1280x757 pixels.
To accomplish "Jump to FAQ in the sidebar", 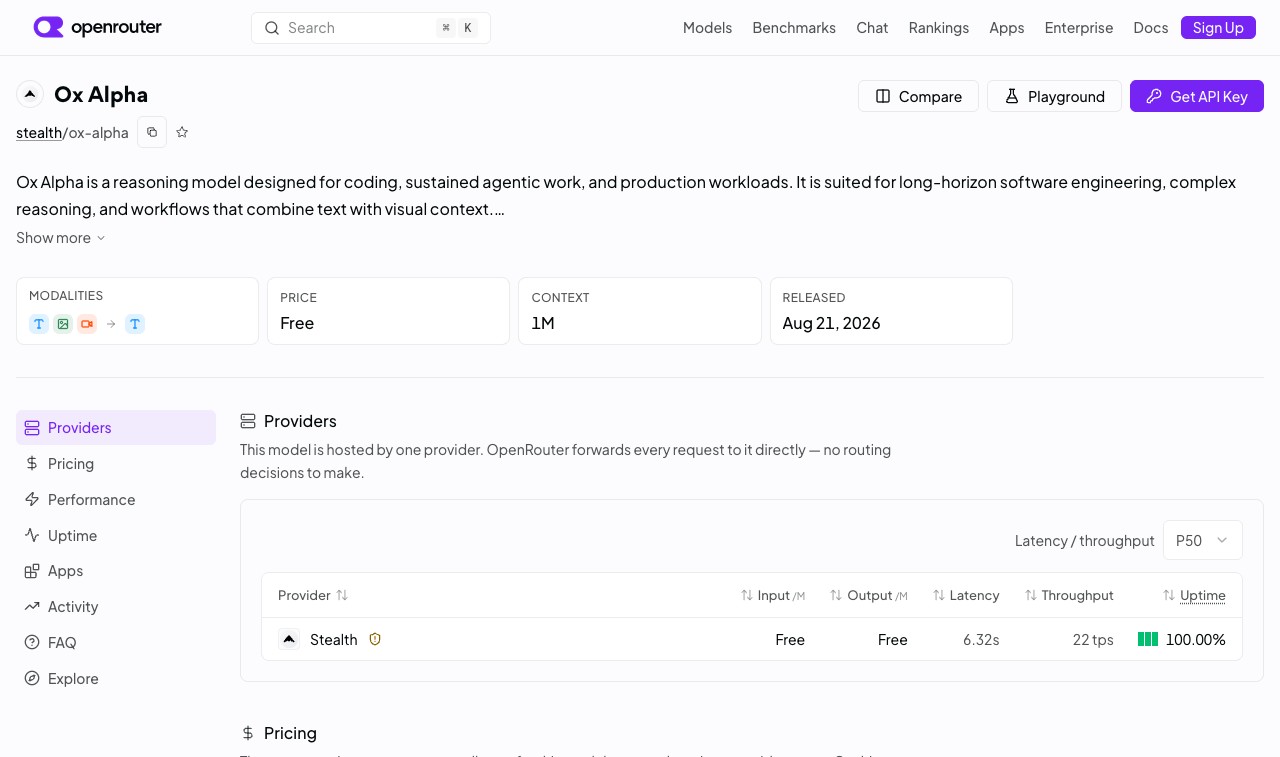I will tap(116, 643).
